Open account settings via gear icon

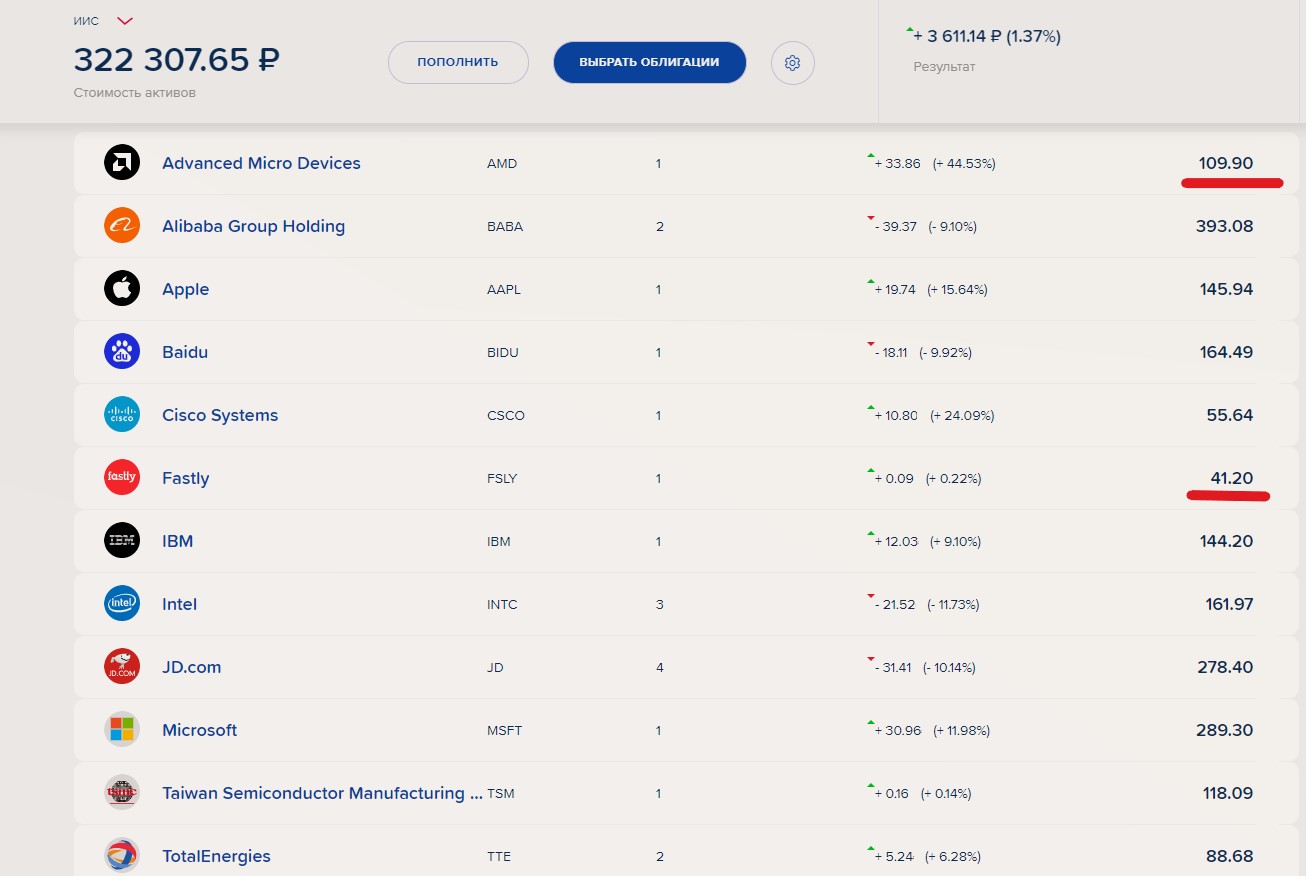(x=793, y=63)
